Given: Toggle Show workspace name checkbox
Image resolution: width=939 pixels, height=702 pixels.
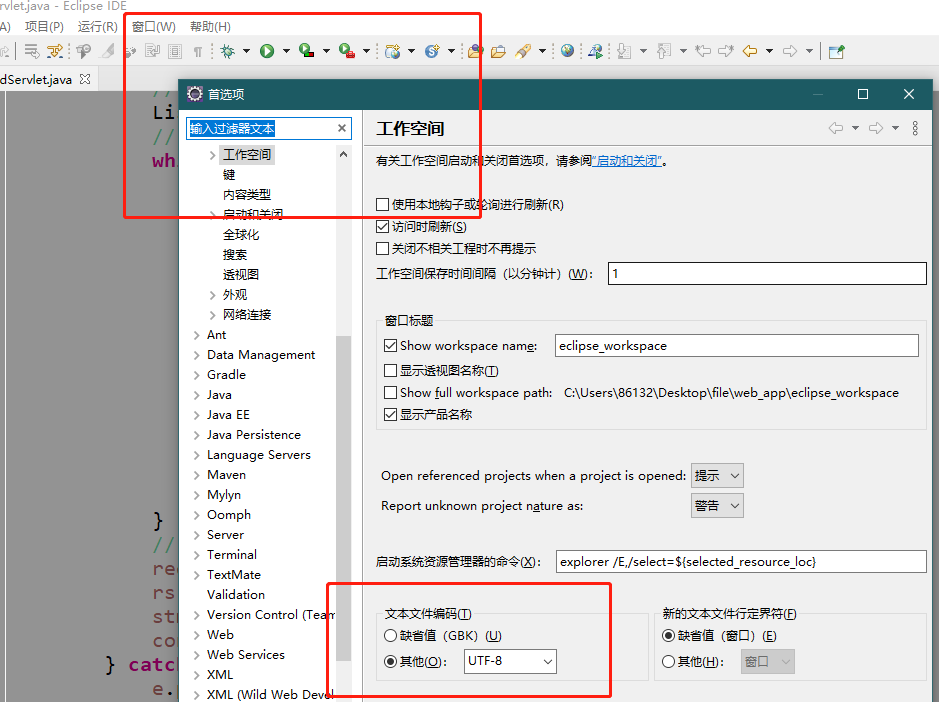Looking at the screenshot, I should click(390, 346).
